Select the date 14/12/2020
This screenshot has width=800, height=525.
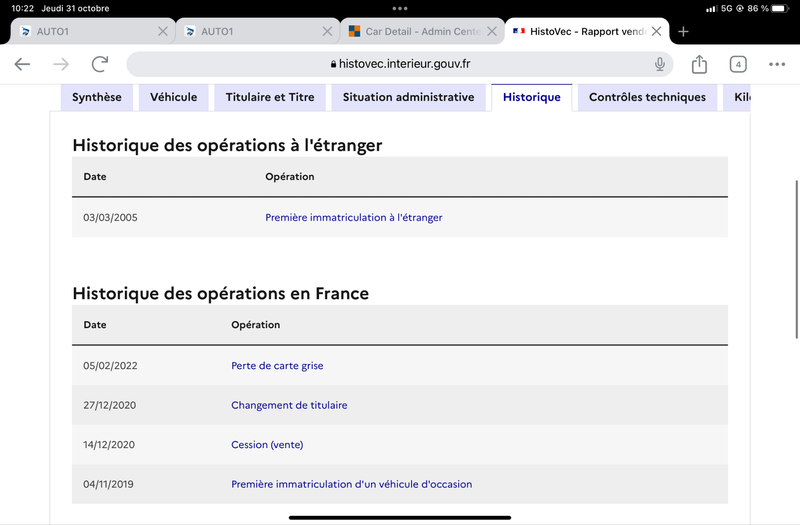(109, 444)
